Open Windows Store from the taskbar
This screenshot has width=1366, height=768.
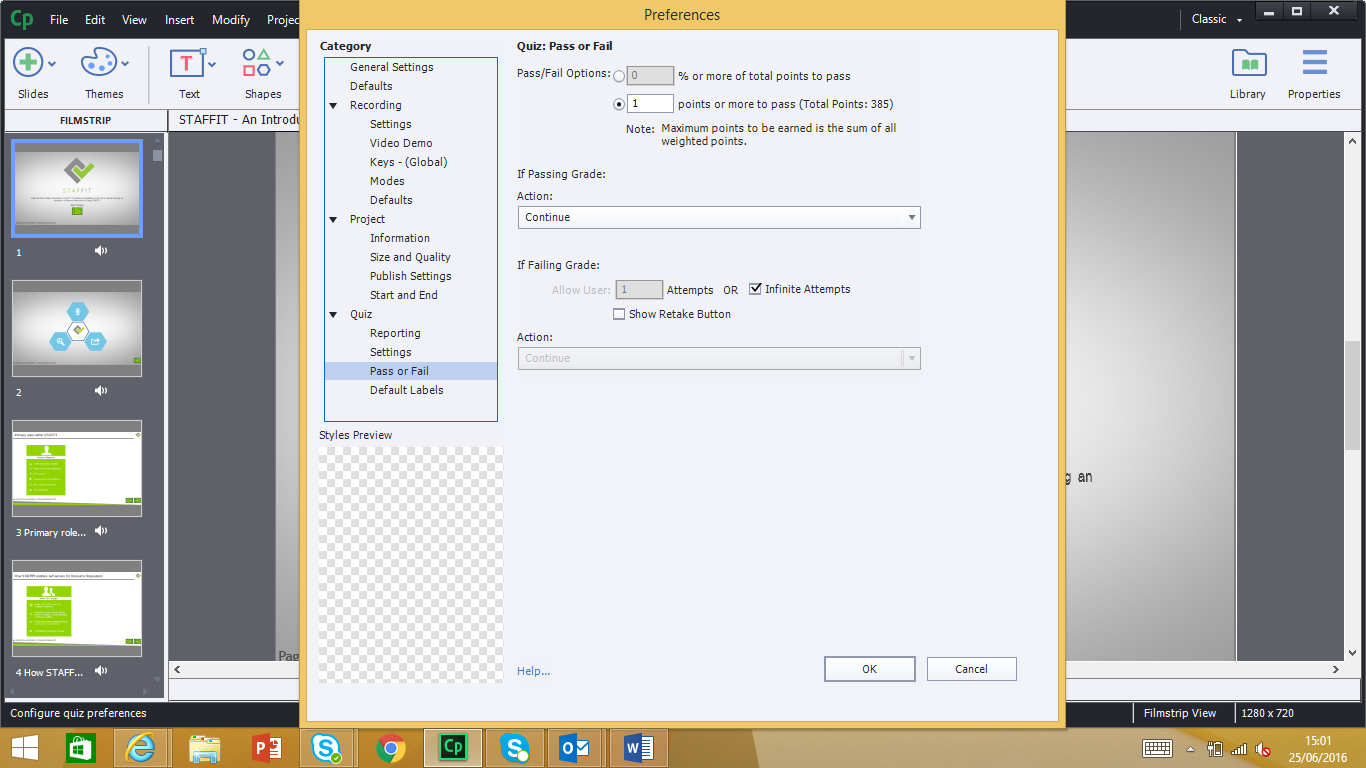click(x=80, y=748)
